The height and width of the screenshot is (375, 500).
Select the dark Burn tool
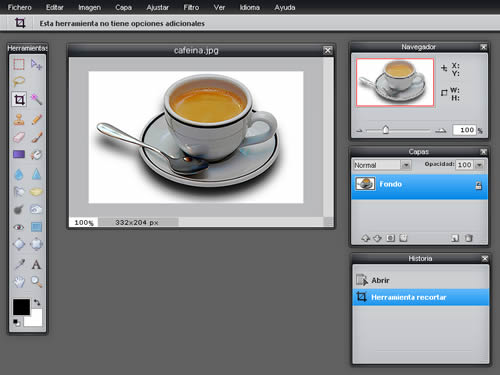[19, 209]
